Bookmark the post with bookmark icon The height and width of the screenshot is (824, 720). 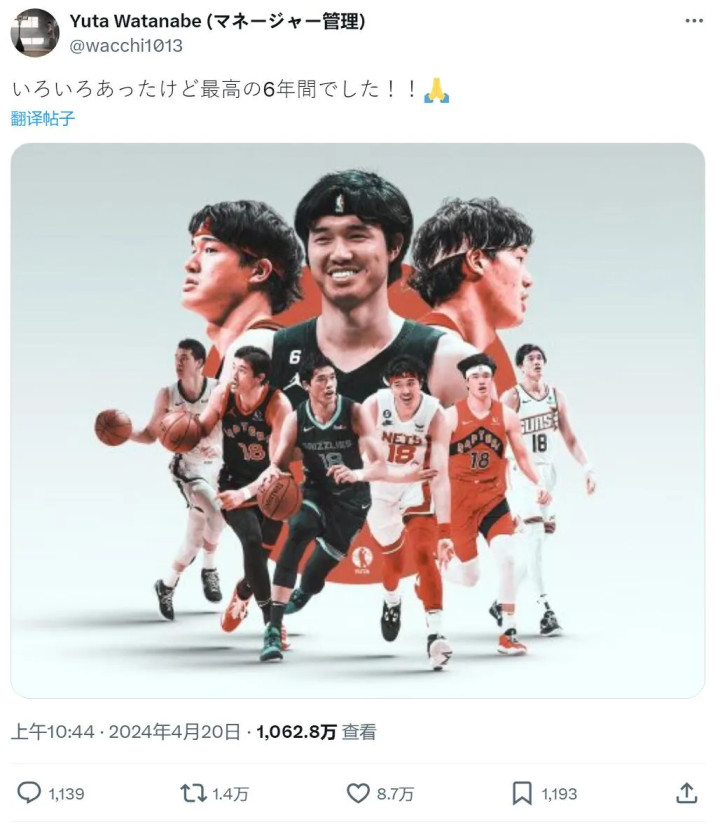522,793
